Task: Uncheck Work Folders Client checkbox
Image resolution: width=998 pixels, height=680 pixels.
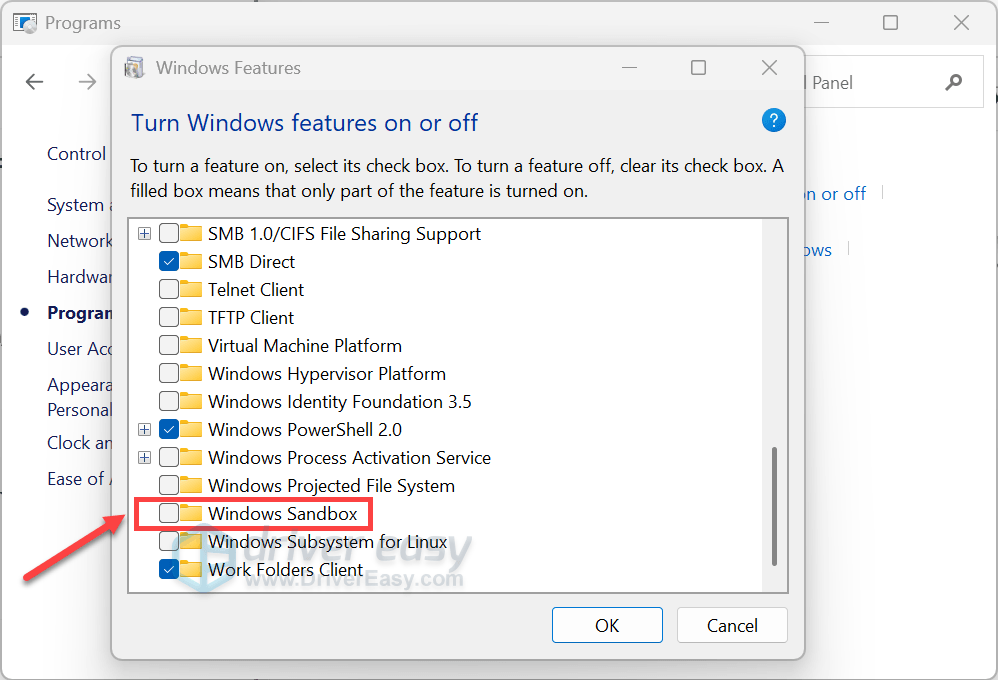Action: pos(169,569)
